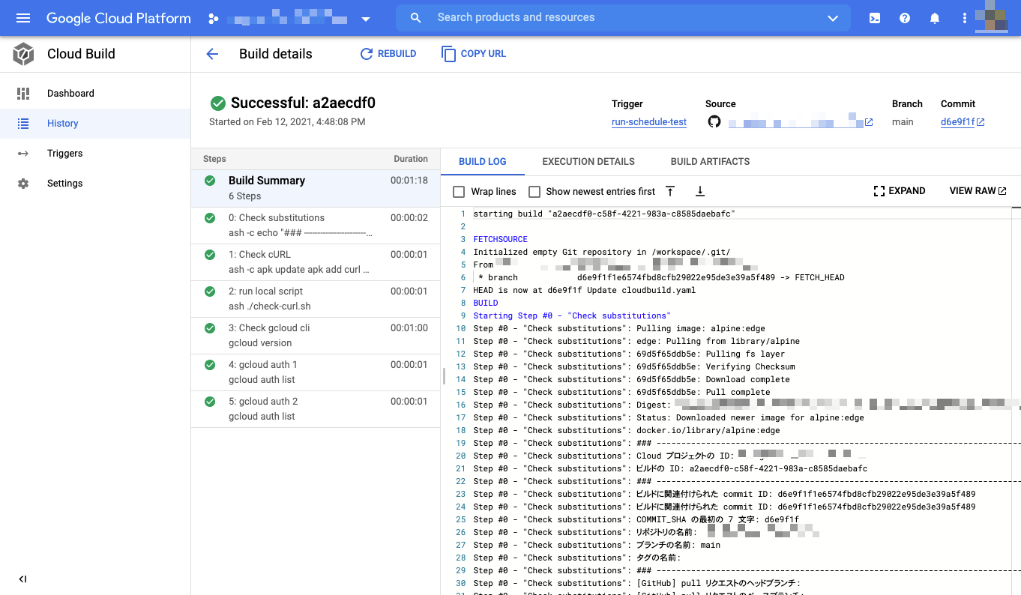
Task: Open the Help question mark icon
Action: (x=904, y=18)
